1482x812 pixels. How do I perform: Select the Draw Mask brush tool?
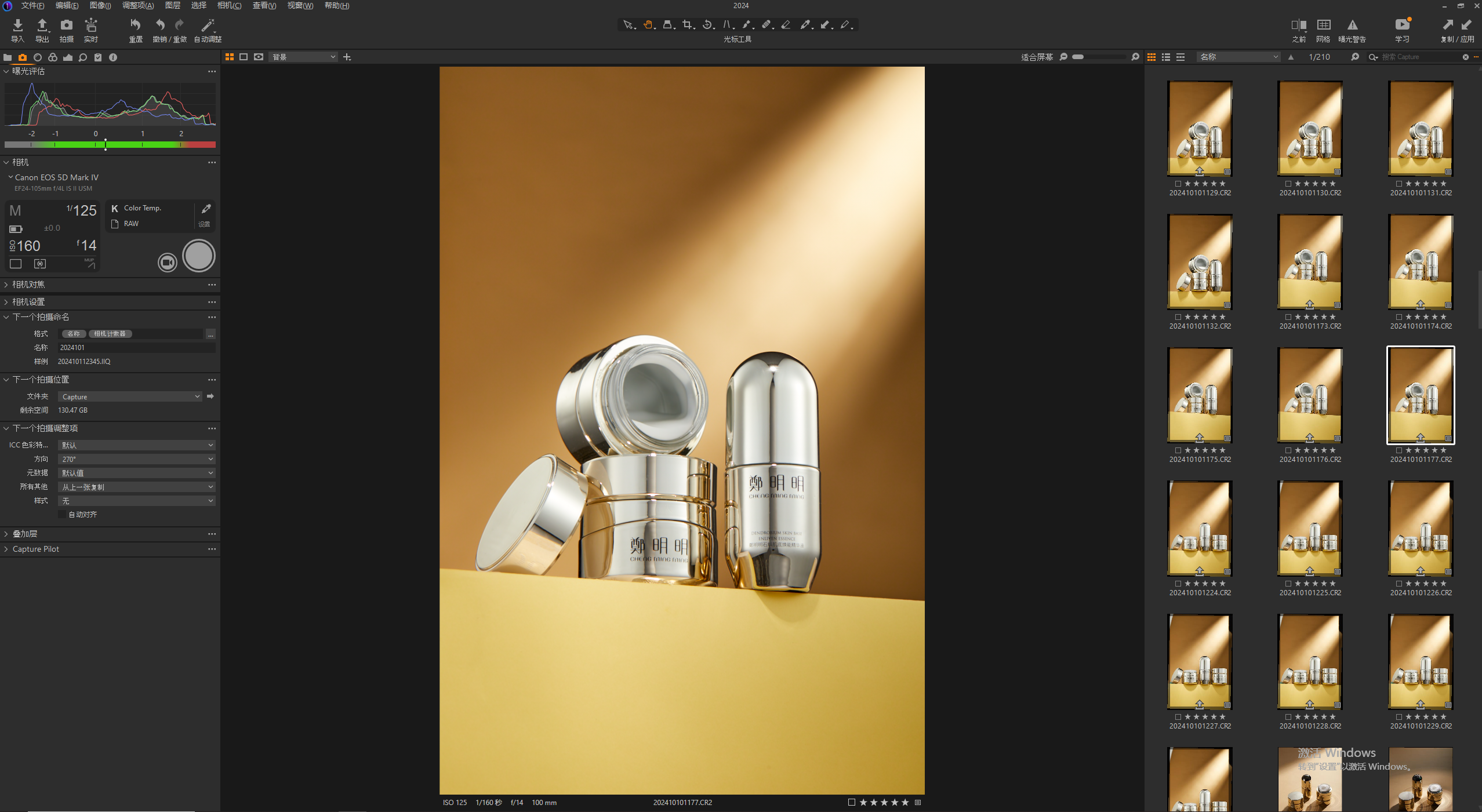pyautogui.click(x=747, y=25)
